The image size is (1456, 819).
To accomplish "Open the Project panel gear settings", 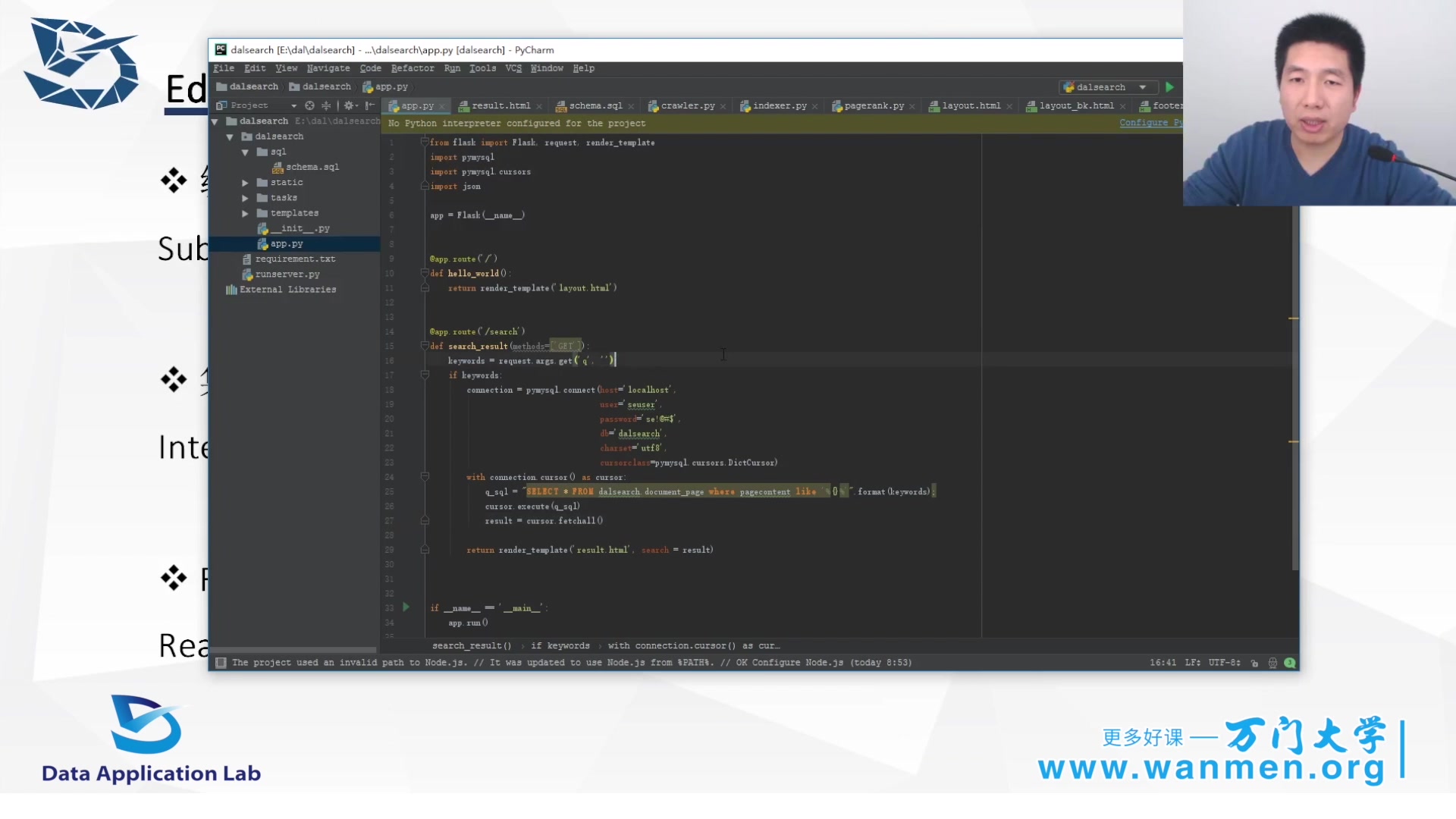I will tap(349, 105).
